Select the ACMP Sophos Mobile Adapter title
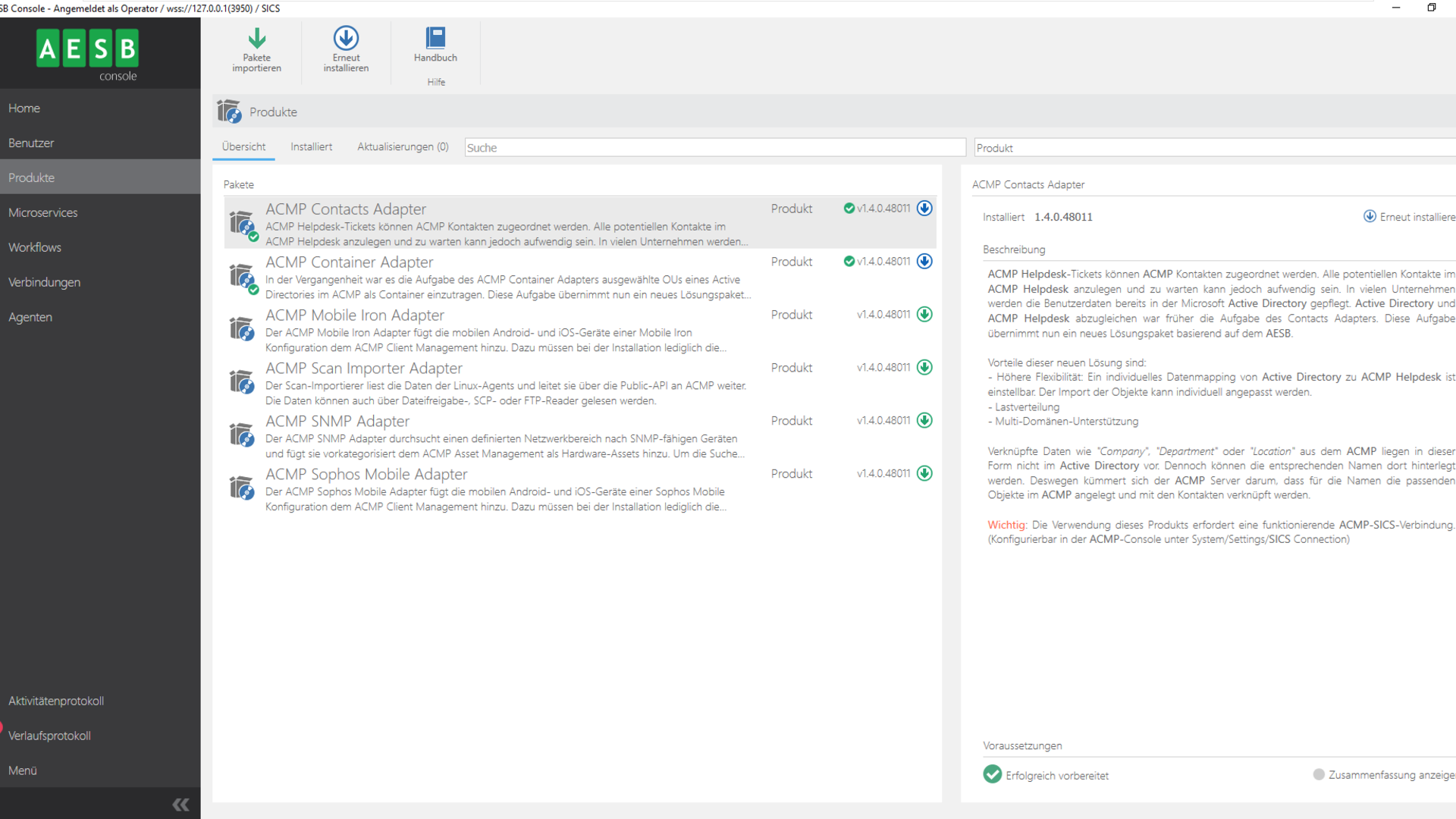The width and height of the screenshot is (1456, 819). 366,475
